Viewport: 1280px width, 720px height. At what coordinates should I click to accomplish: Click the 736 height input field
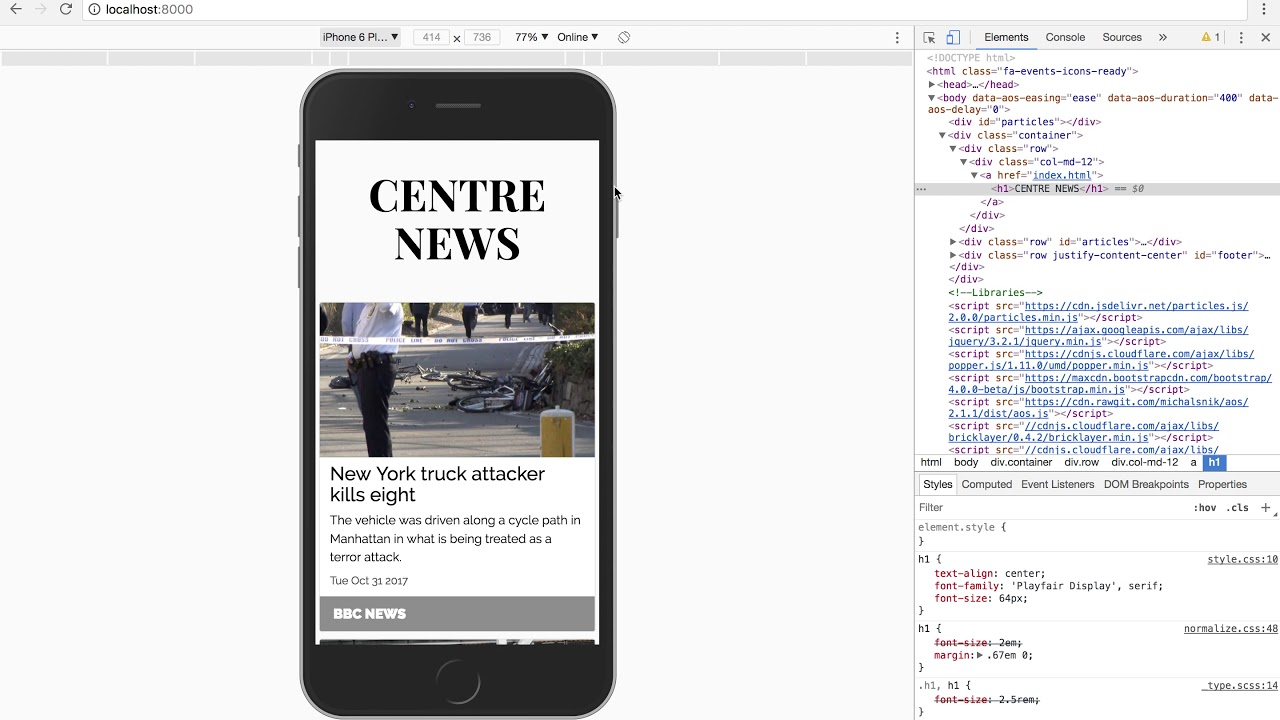coord(482,37)
